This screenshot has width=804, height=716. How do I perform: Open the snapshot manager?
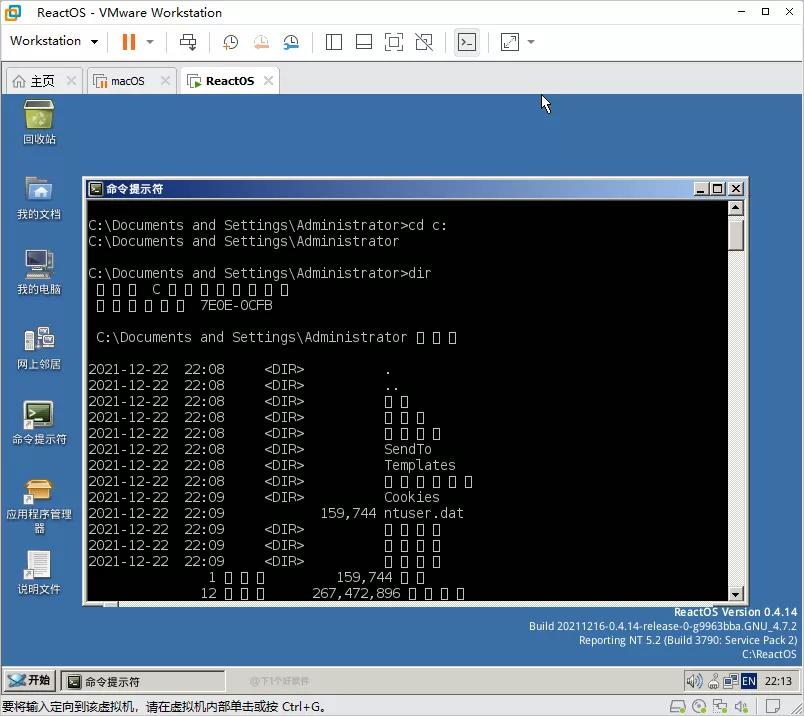[292, 41]
